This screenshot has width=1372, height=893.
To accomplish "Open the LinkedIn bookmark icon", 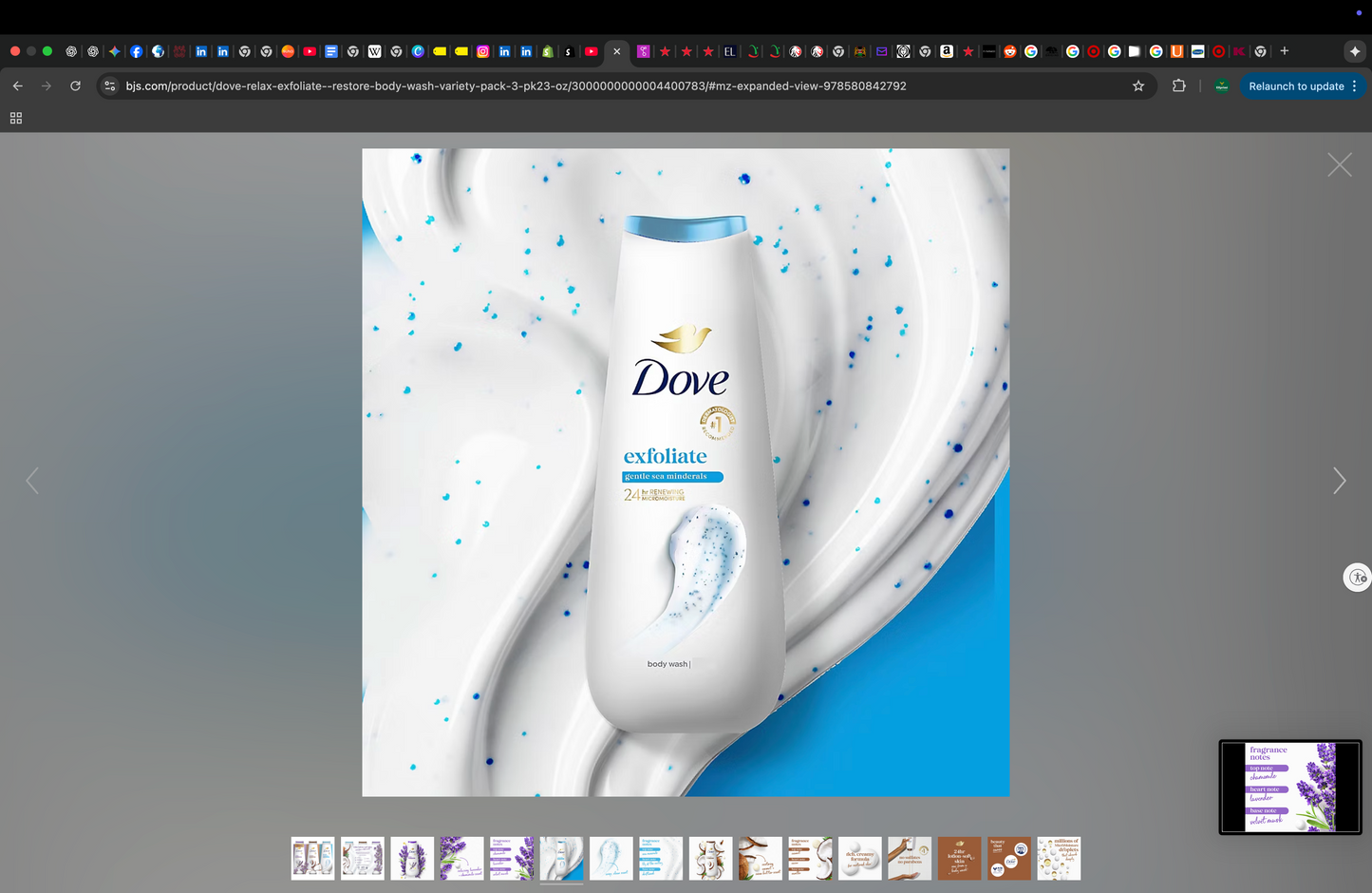I will coord(201,51).
